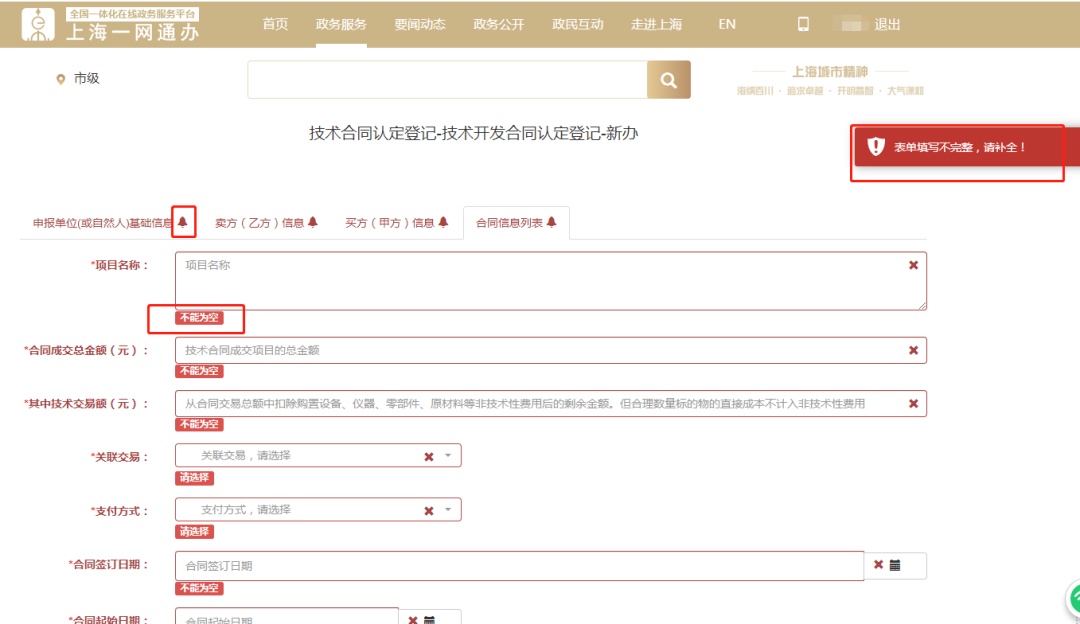Open the 合同起始日期 calendar icon
The image size is (1080, 624).
tap(430, 619)
